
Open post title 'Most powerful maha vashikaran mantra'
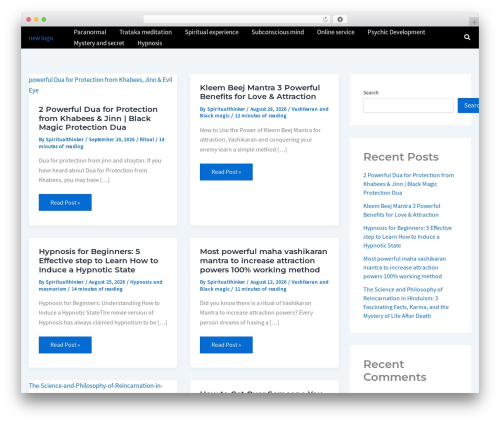point(263,260)
